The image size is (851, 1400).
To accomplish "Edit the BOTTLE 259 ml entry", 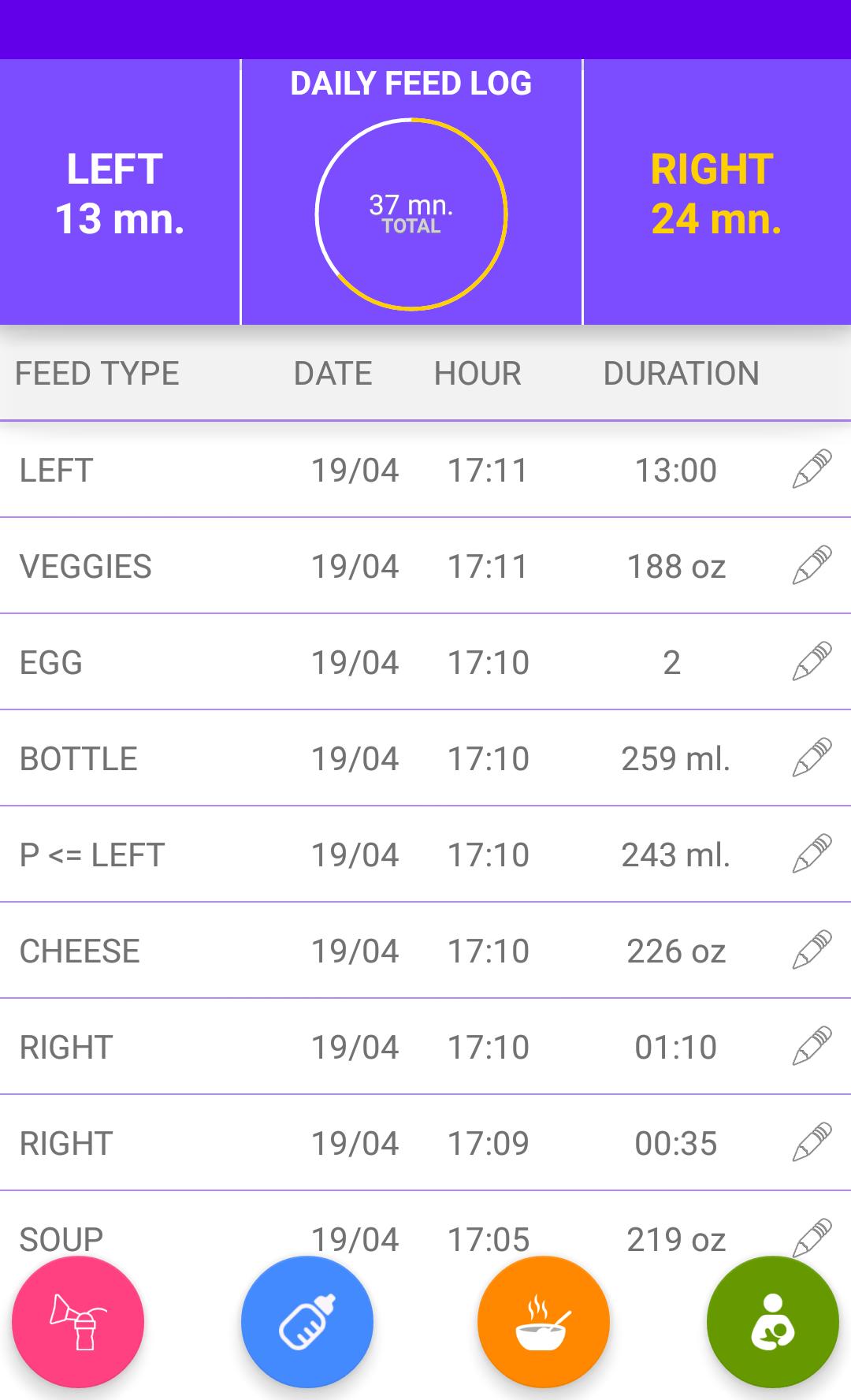I will (812, 758).
